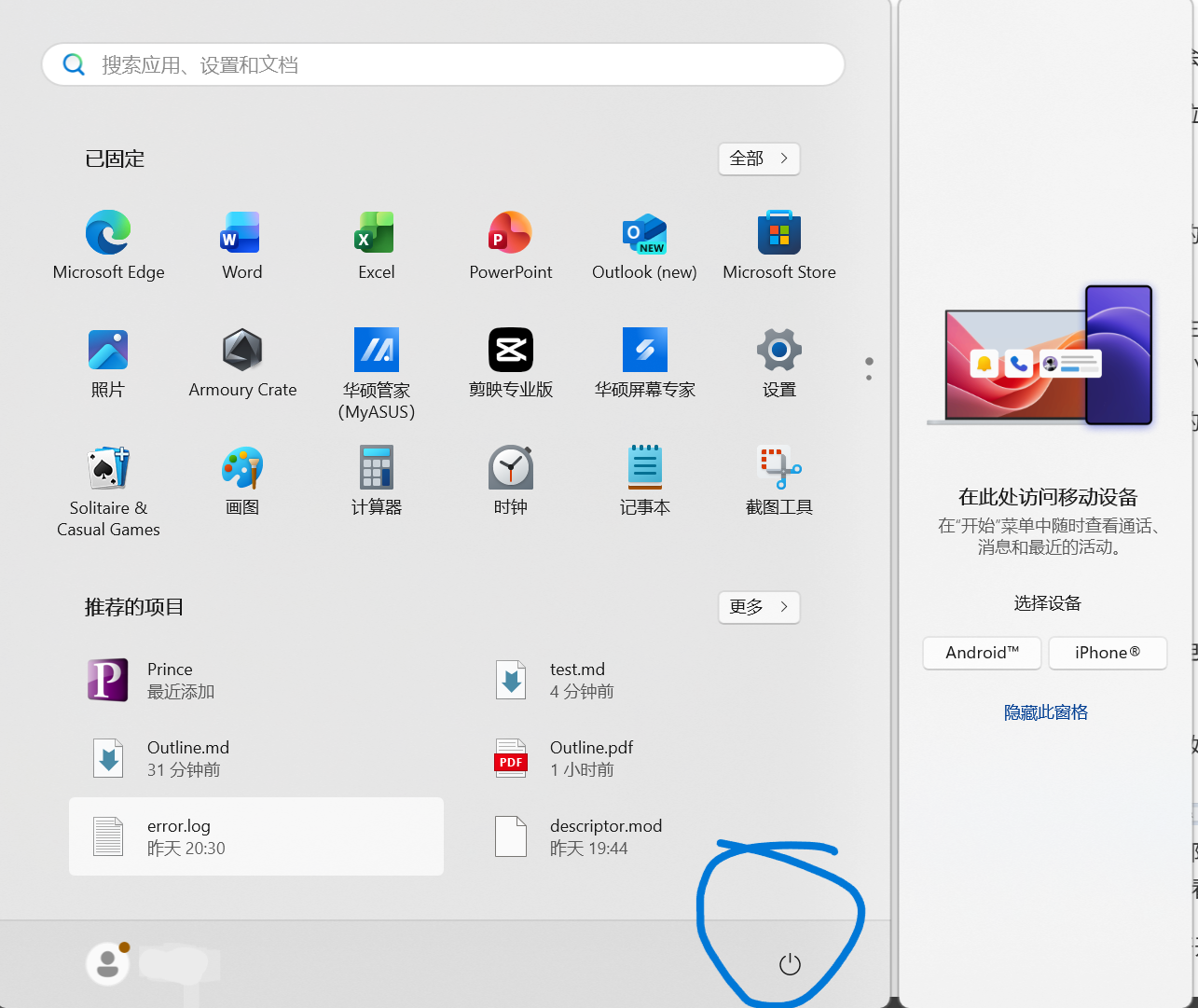
Task: Open the 计算器 calculator app
Action: click(x=377, y=480)
